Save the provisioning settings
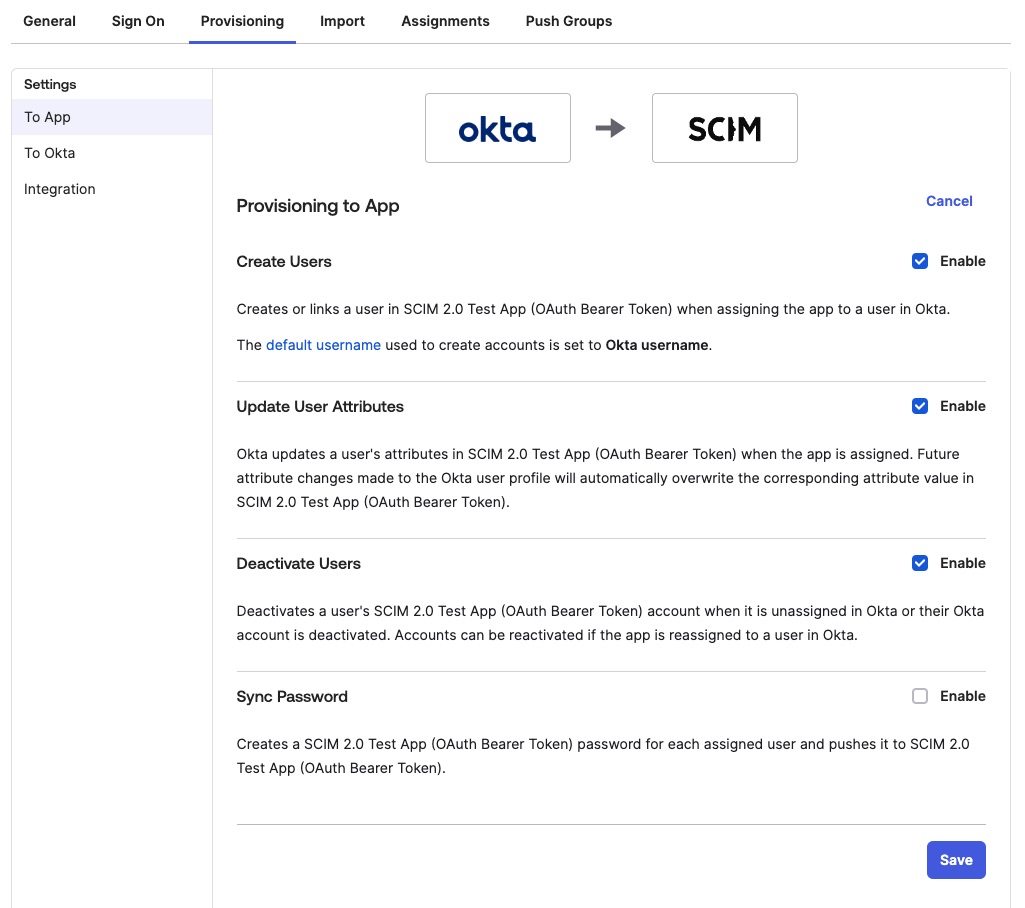This screenshot has height=908, width=1025. [x=955, y=860]
